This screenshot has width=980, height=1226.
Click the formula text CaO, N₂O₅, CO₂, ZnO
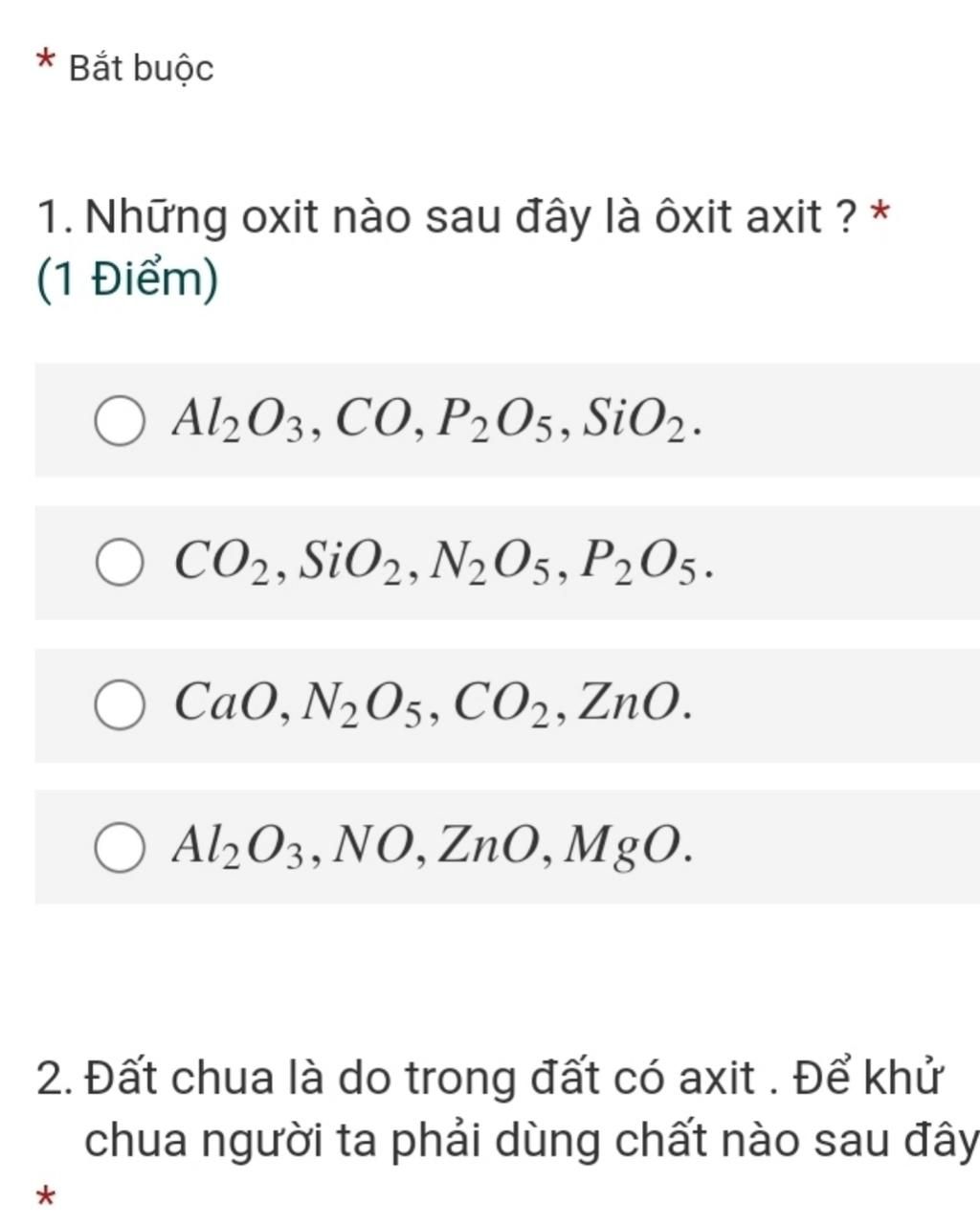coord(432,703)
